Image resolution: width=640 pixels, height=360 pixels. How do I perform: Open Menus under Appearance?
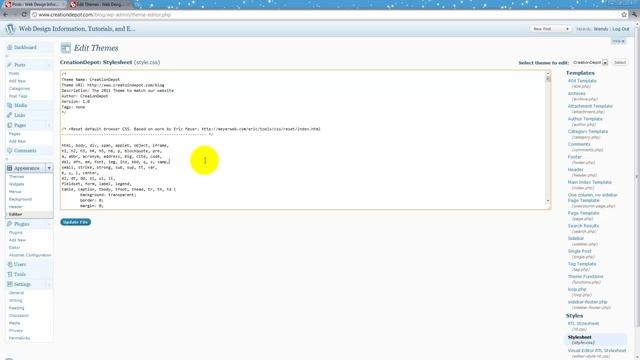[x=15, y=192]
